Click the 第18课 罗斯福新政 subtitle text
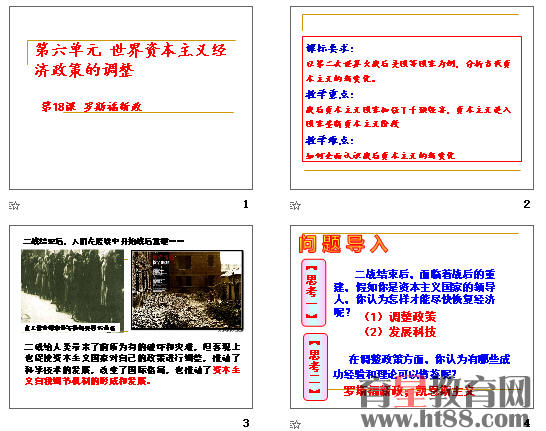This screenshot has width=546, height=431. pyautogui.click(x=92, y=107)
